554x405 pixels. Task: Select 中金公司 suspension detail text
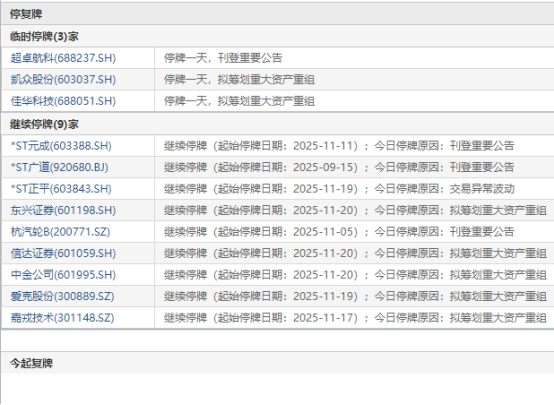tap(355, 275)
